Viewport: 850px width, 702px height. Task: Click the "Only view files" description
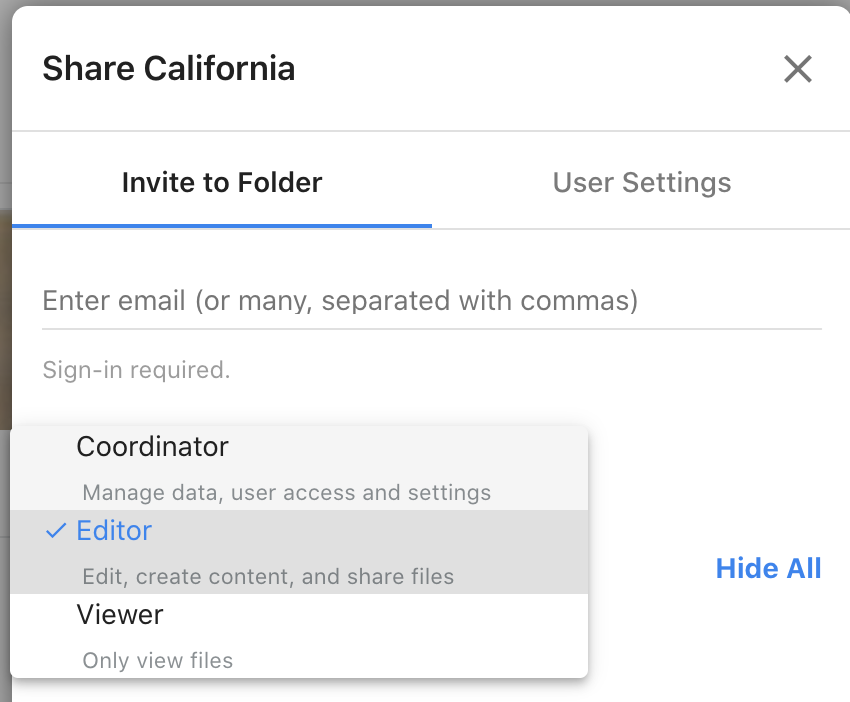point(158,661)
